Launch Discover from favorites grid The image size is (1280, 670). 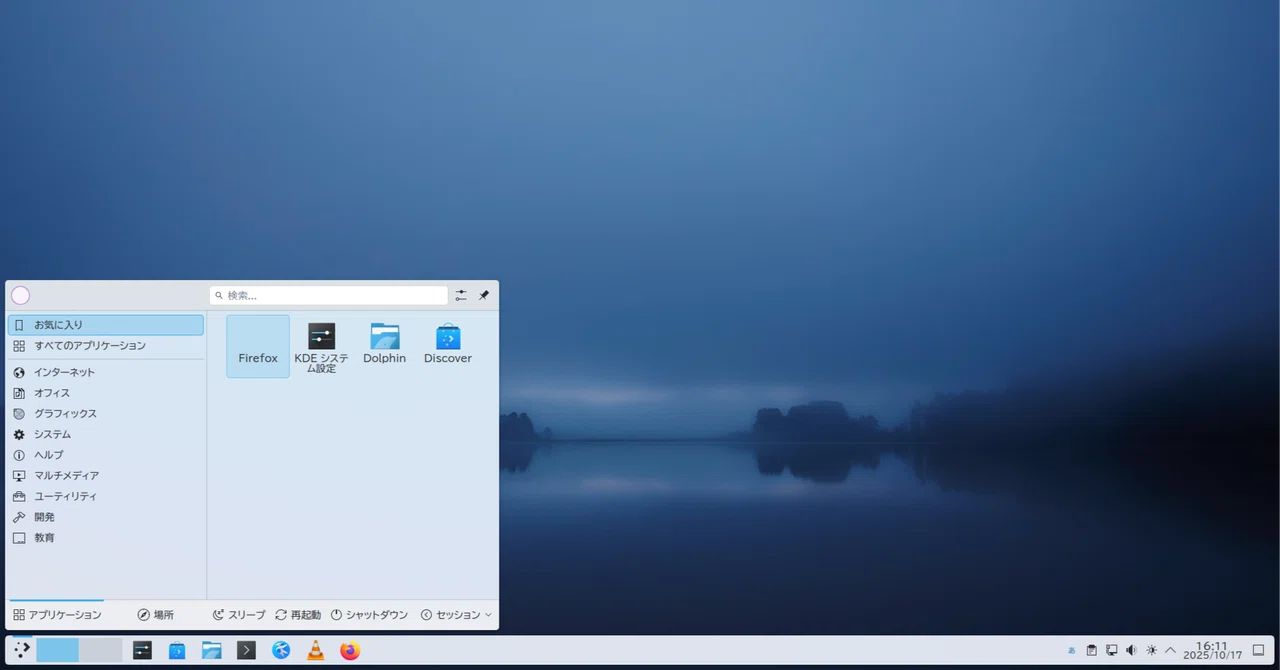(x=447, y=346)
